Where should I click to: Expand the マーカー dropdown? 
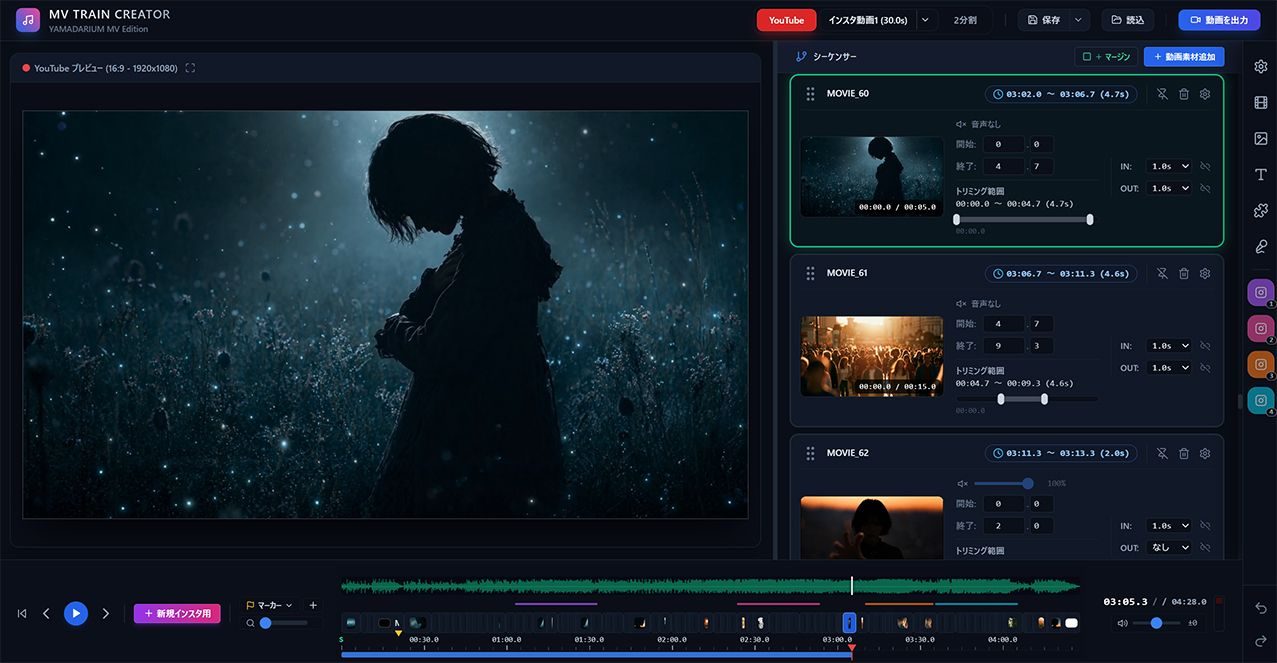(x=269, y=605)
